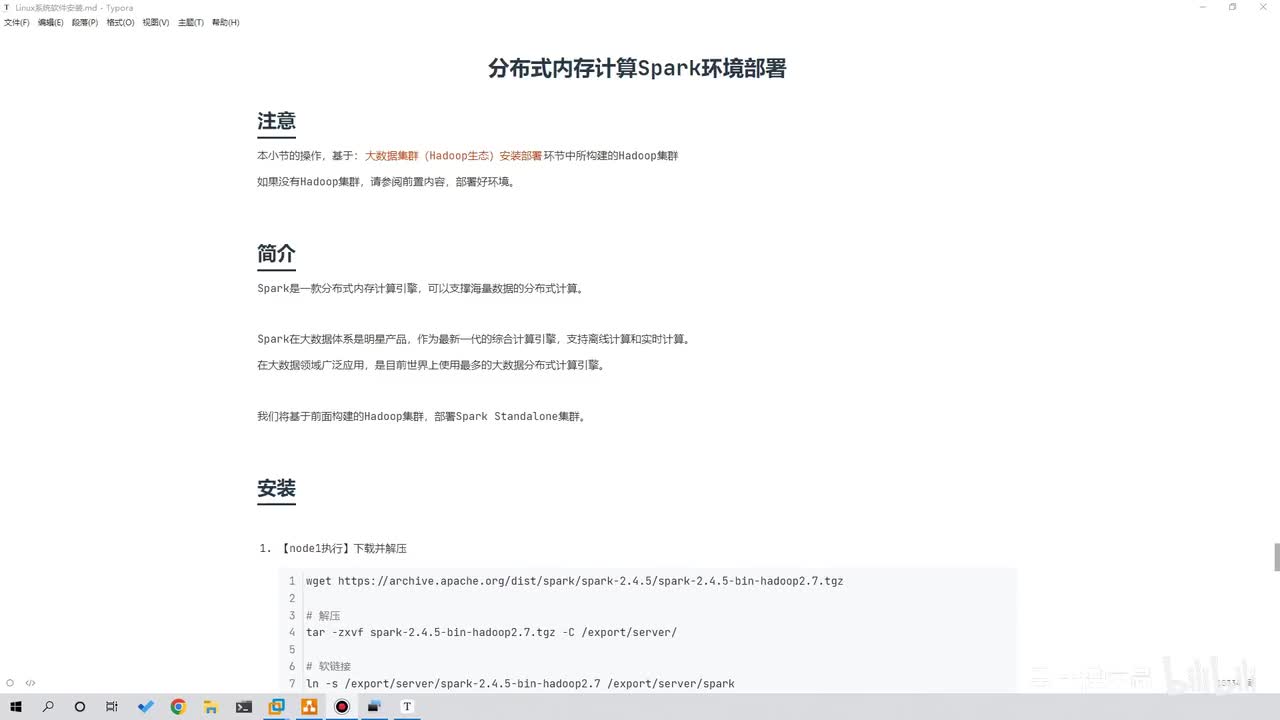Screen dimensions: 1280x720
Task: Open orange diagram app in taskbar
Action: tap(309, 706)
